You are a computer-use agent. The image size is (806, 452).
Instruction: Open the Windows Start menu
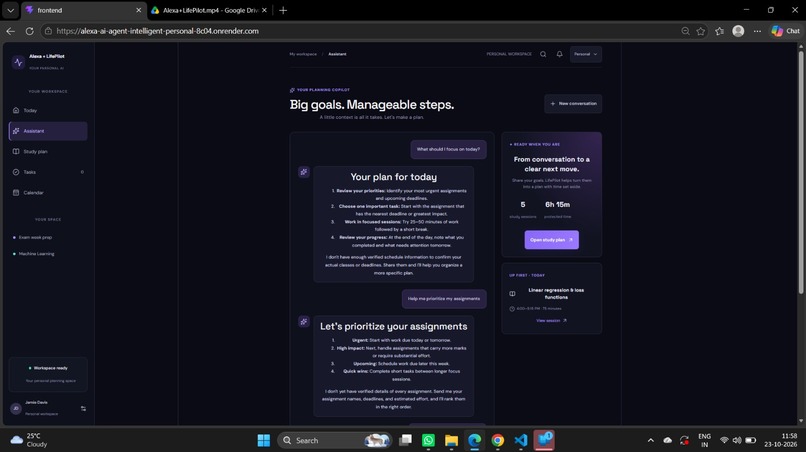(x=264, y=440)
